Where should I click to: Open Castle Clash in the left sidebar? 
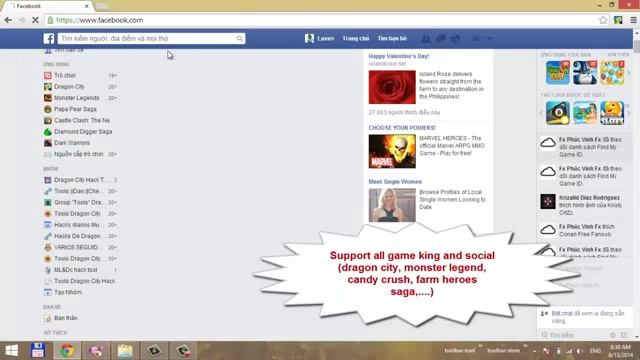pyautogui.click(x=82, y=120)
